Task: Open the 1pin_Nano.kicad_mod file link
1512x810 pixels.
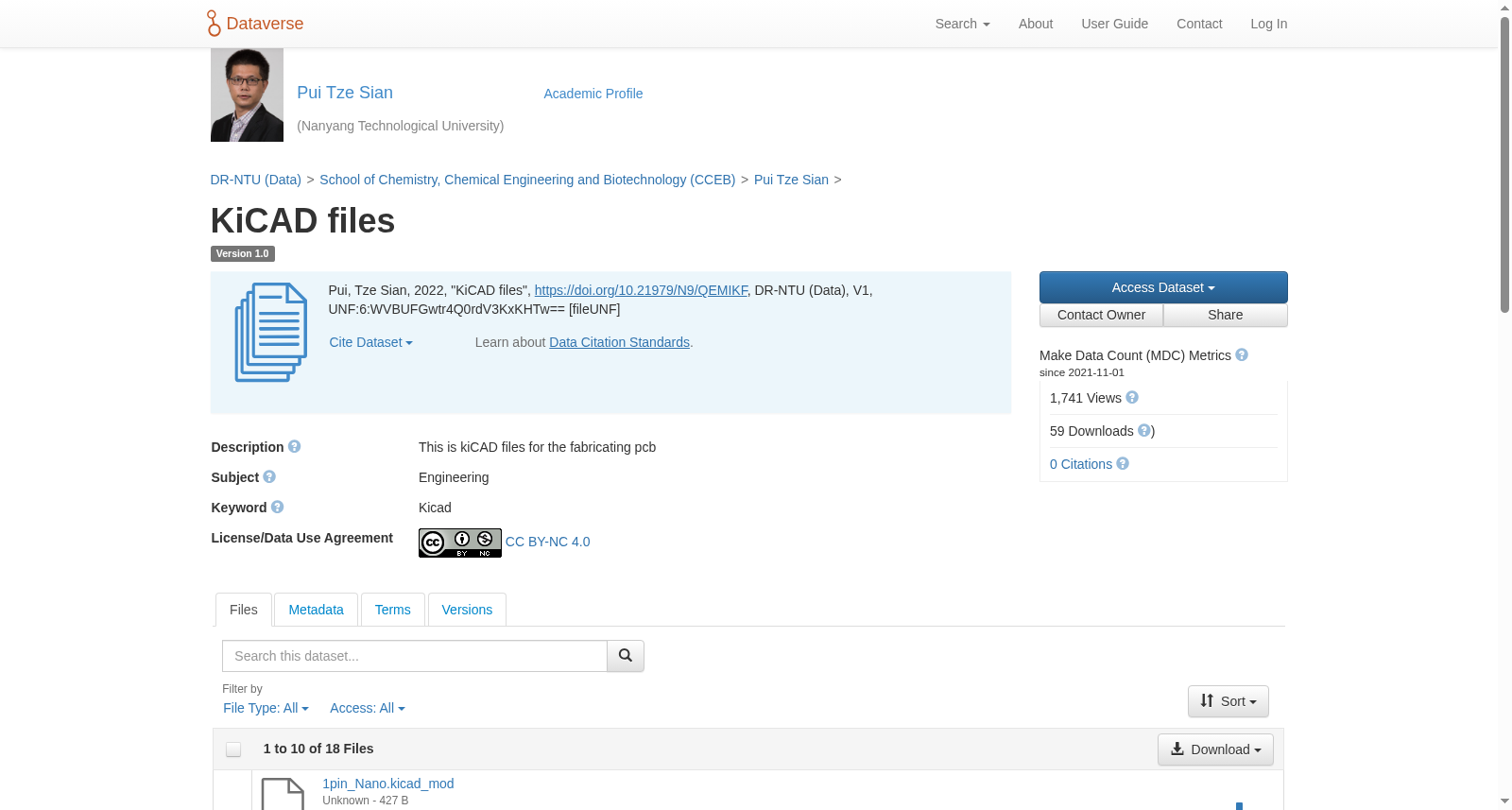Action: 388,784
